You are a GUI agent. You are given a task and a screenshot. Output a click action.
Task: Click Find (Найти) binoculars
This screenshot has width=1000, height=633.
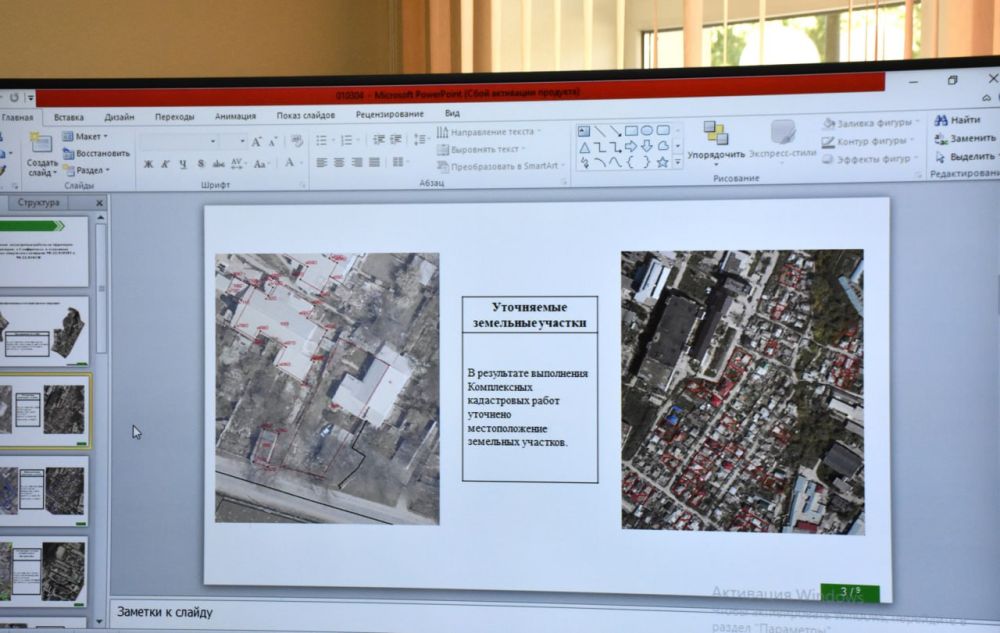click(957, 120)
